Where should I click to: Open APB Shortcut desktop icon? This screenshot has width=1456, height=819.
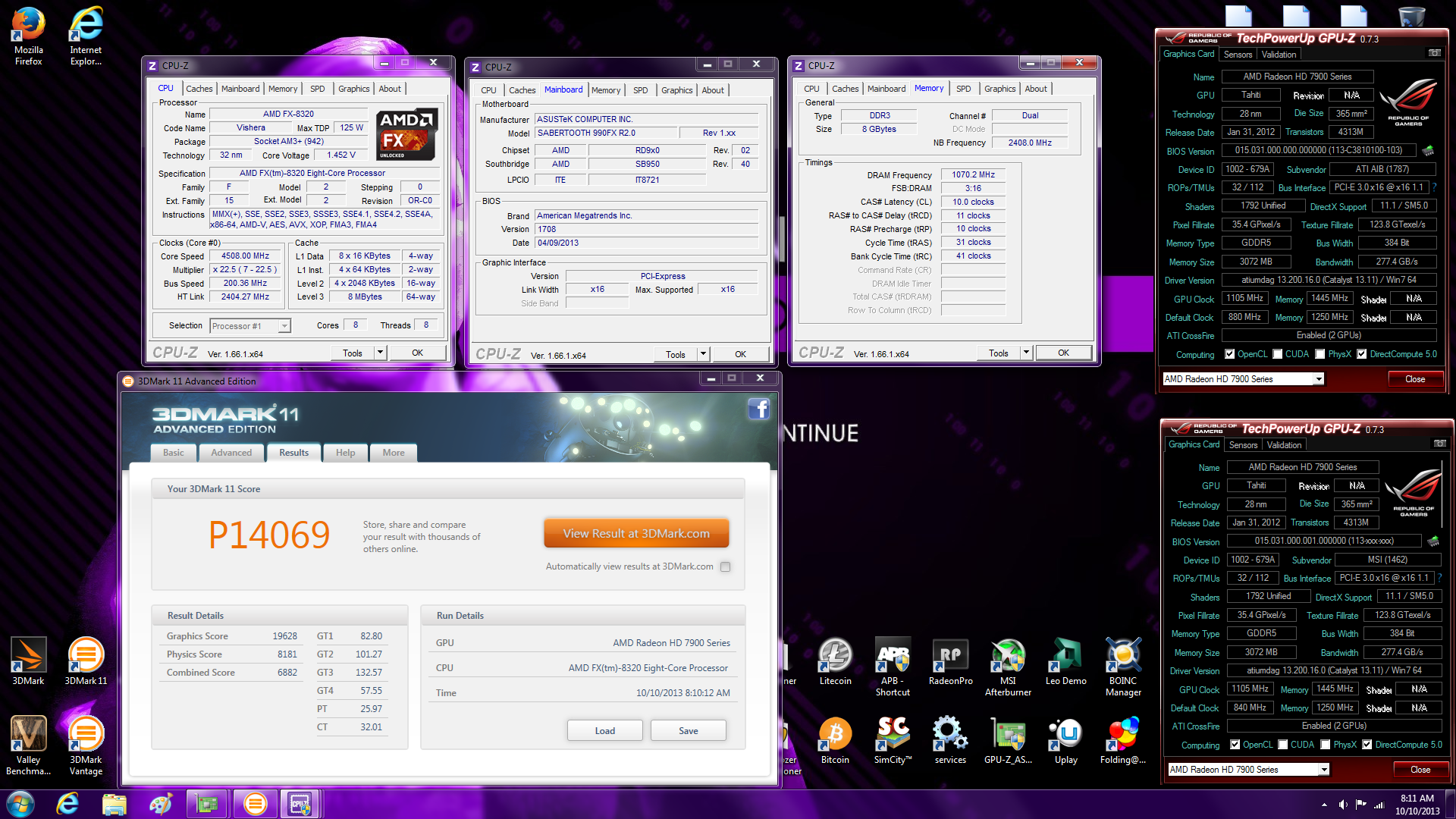(893, 666)
